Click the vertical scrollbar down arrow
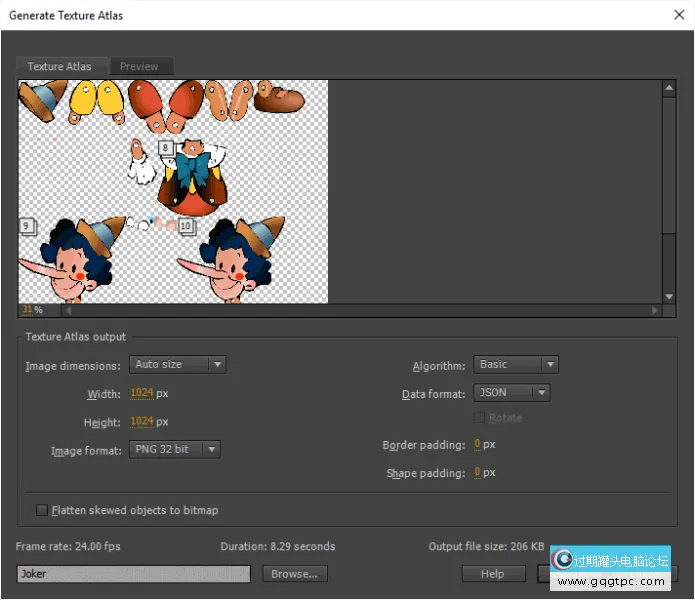 [669, 296]
